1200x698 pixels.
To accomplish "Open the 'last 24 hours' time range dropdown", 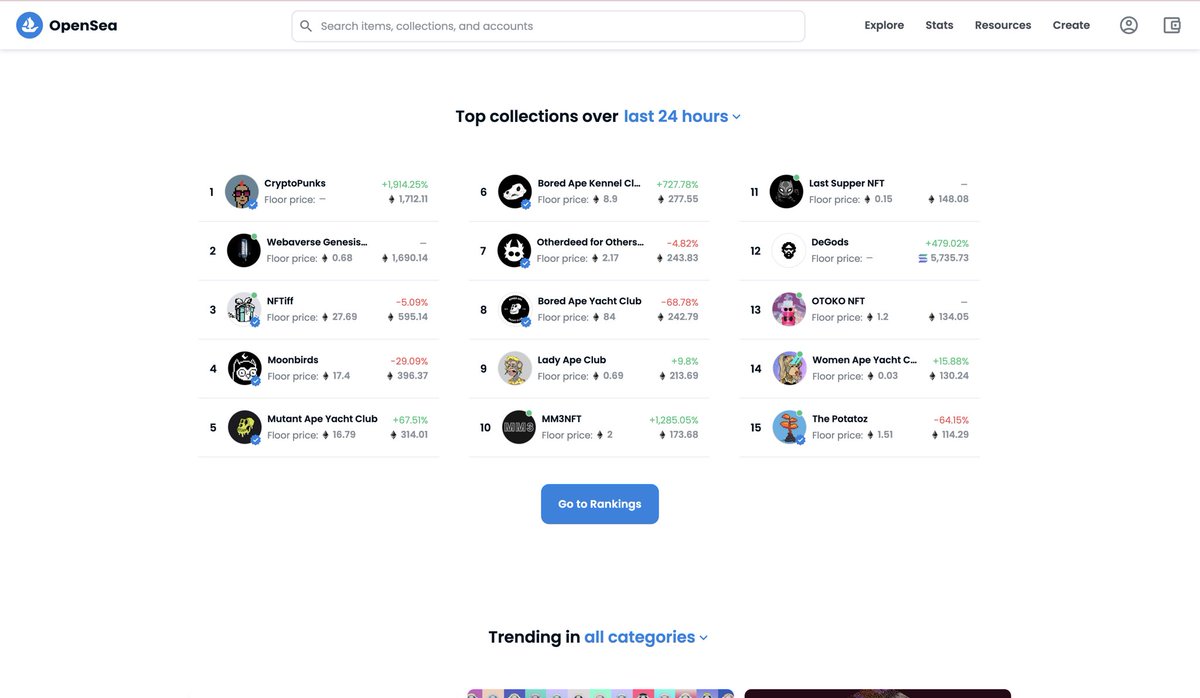I will coord(682,116).
